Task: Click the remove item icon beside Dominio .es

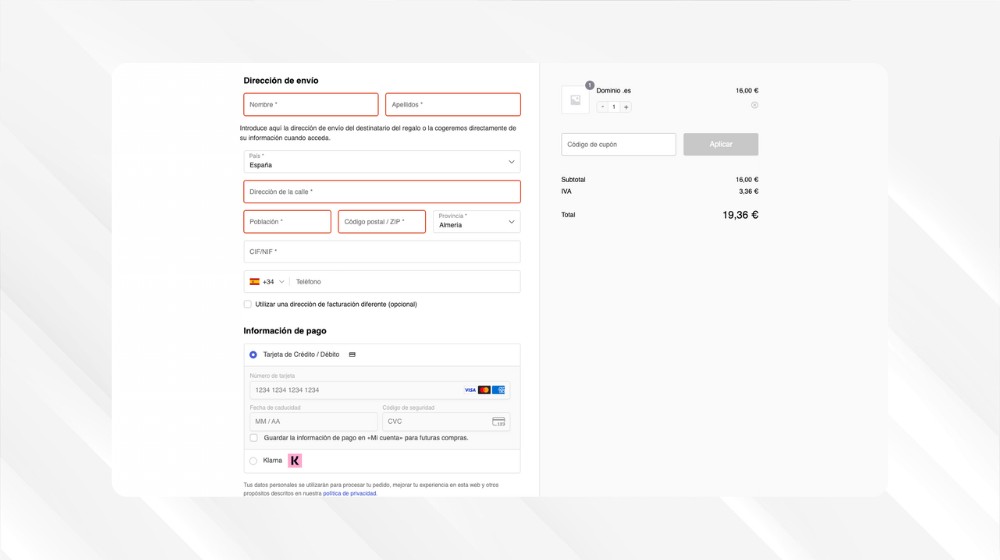Action: [x=754, y=105]
